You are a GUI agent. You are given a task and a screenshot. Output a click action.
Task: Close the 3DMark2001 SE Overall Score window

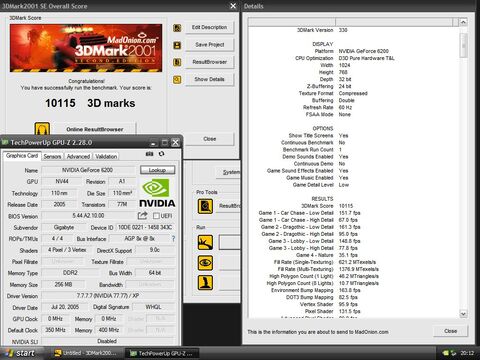click(x=233, y=6)
